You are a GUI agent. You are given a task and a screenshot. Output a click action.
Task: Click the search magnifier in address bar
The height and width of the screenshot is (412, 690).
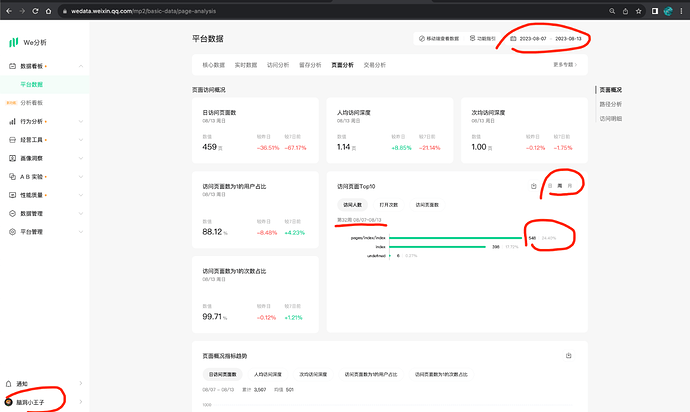[x=612, y=11]
